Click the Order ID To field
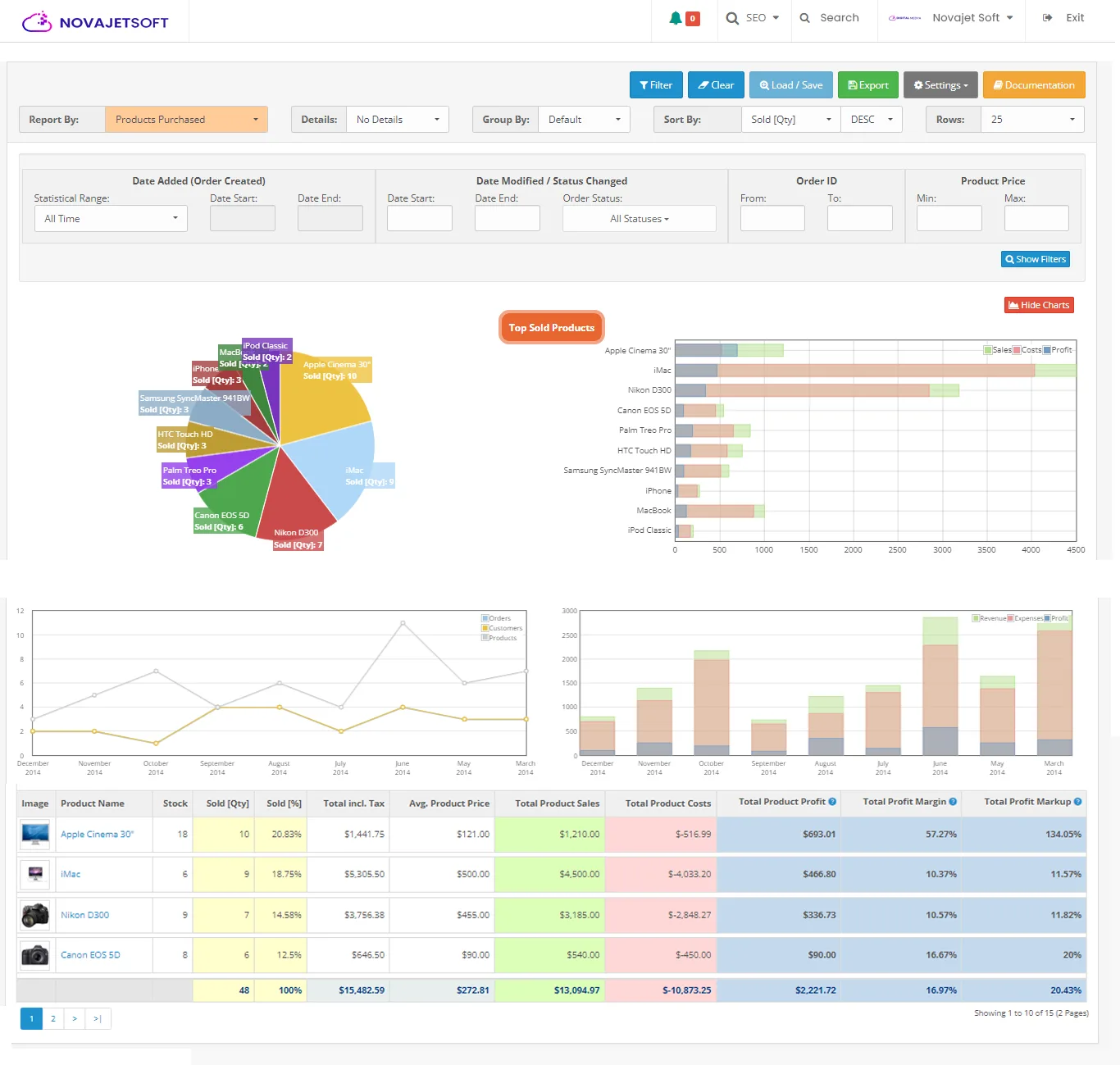The height and width of the screenshot is (1065, 1120). (x=860, y=219)
